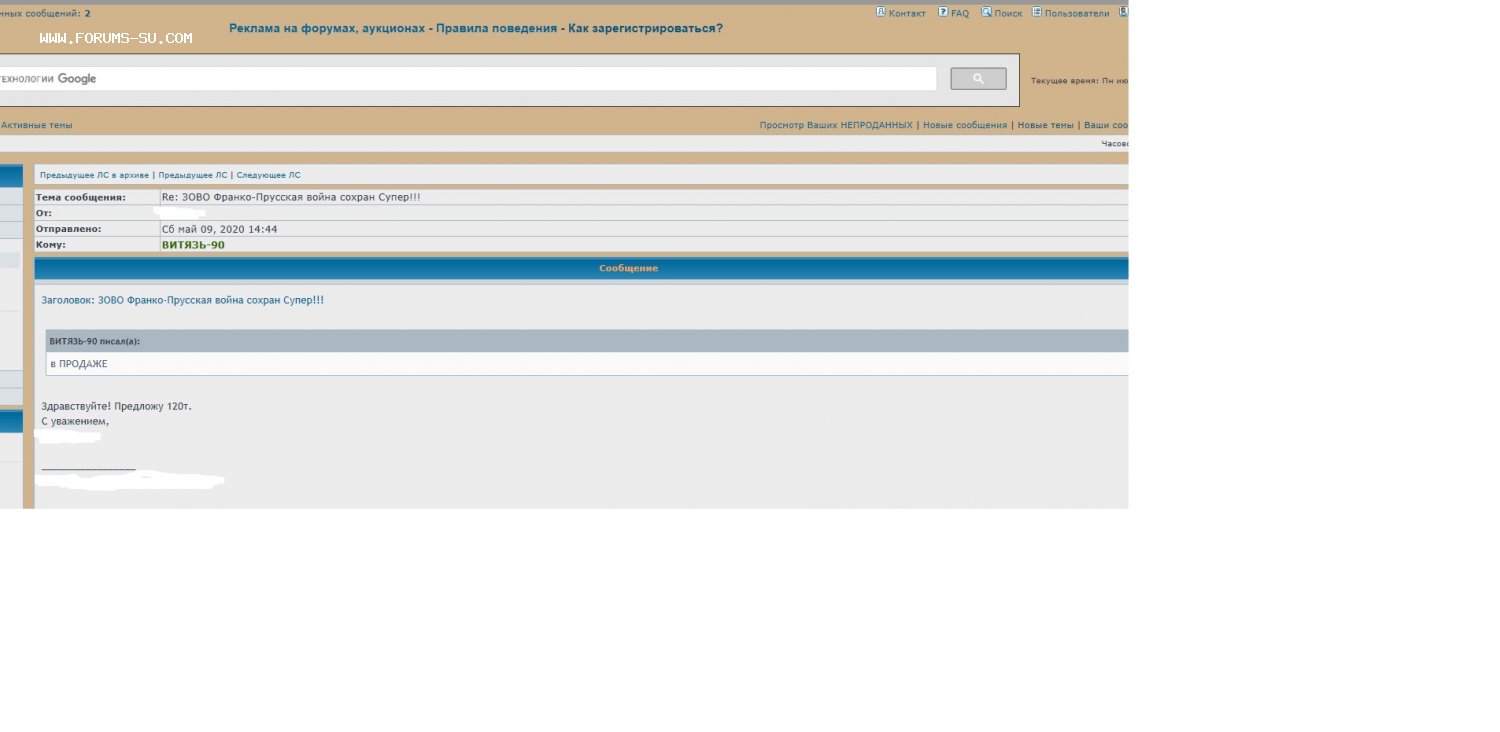This screenshot has height=732, width=1500.
Task: Open Как зарегистрироваться? link
Action: click(645, 29)
